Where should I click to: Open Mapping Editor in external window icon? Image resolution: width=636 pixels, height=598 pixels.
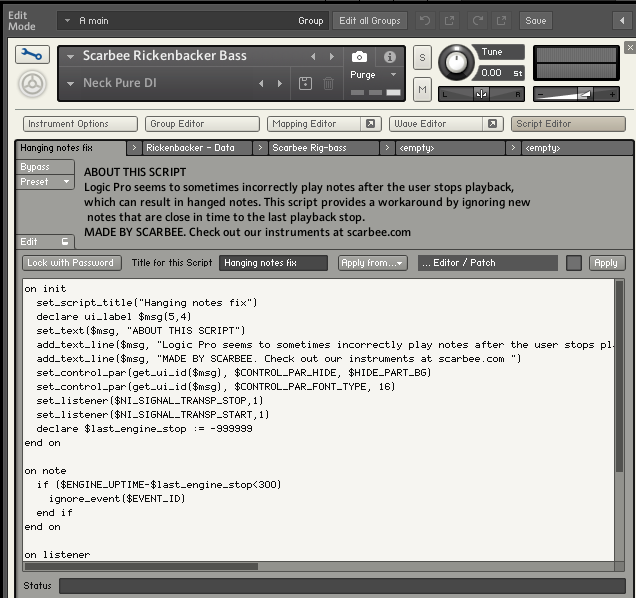tap(370, 124)
